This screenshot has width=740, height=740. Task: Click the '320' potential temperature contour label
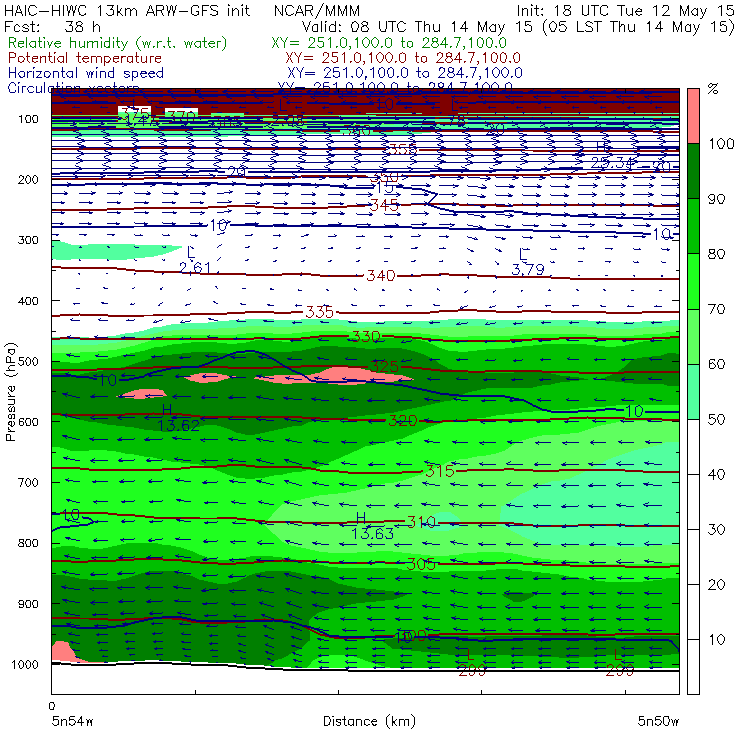(x=403, y=420)
